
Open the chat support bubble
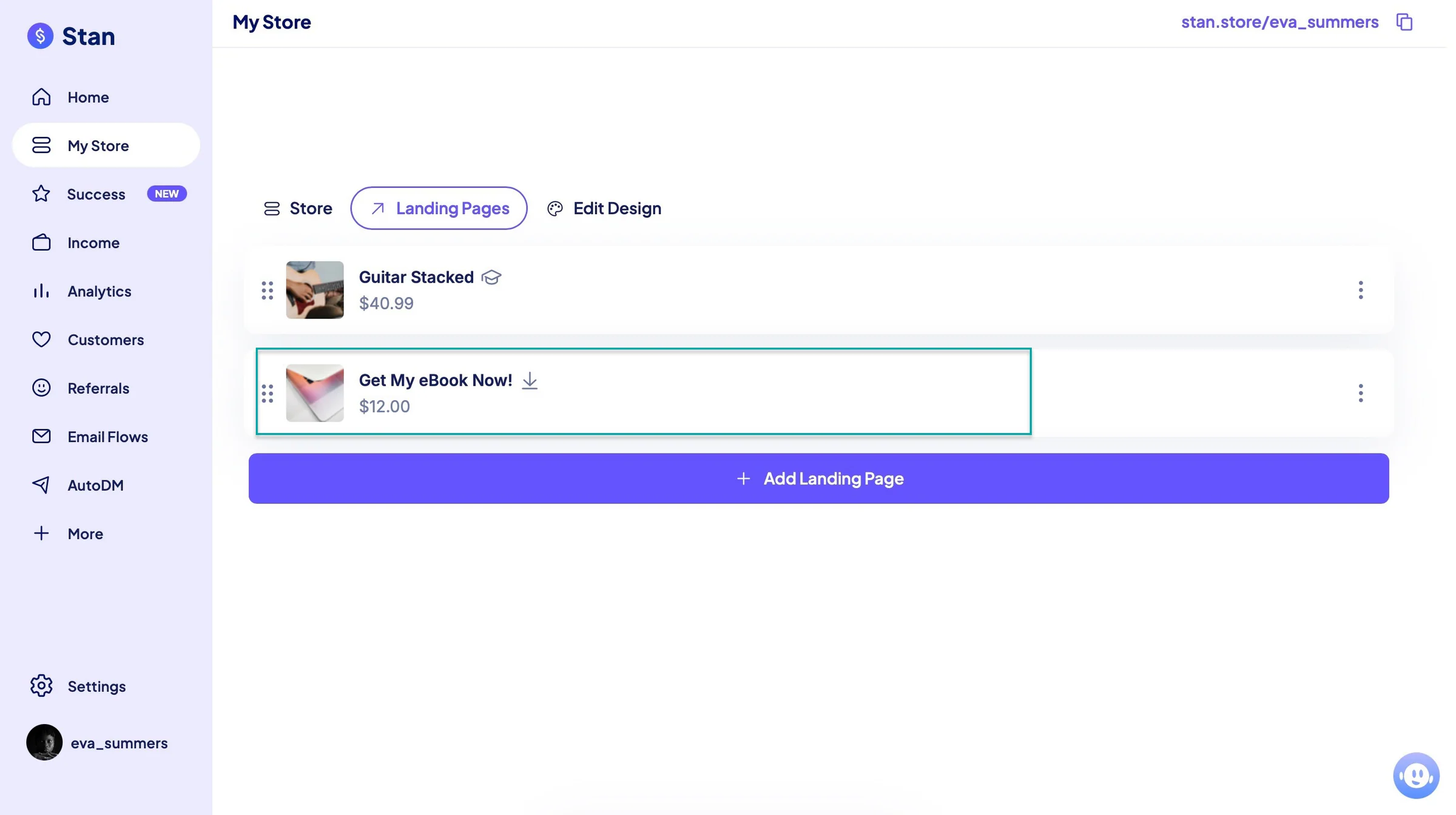click(1416, 776)
